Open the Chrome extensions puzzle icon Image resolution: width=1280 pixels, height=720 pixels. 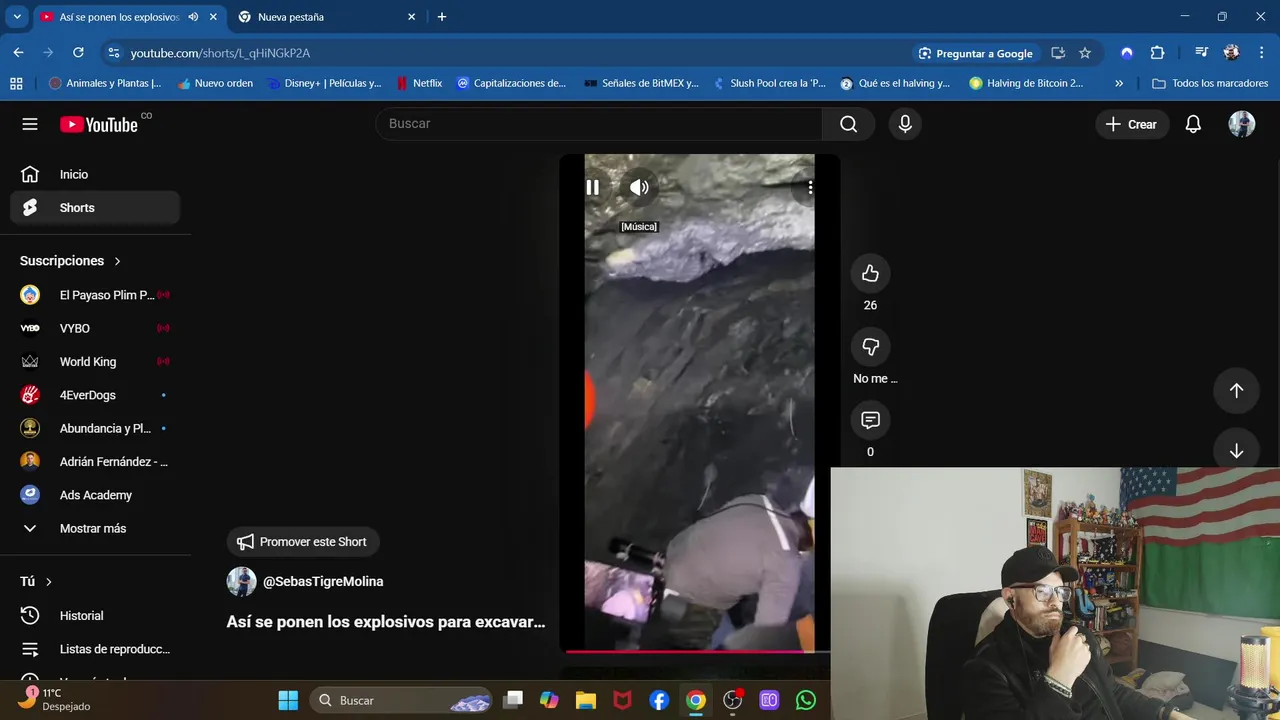[1157, 53]
